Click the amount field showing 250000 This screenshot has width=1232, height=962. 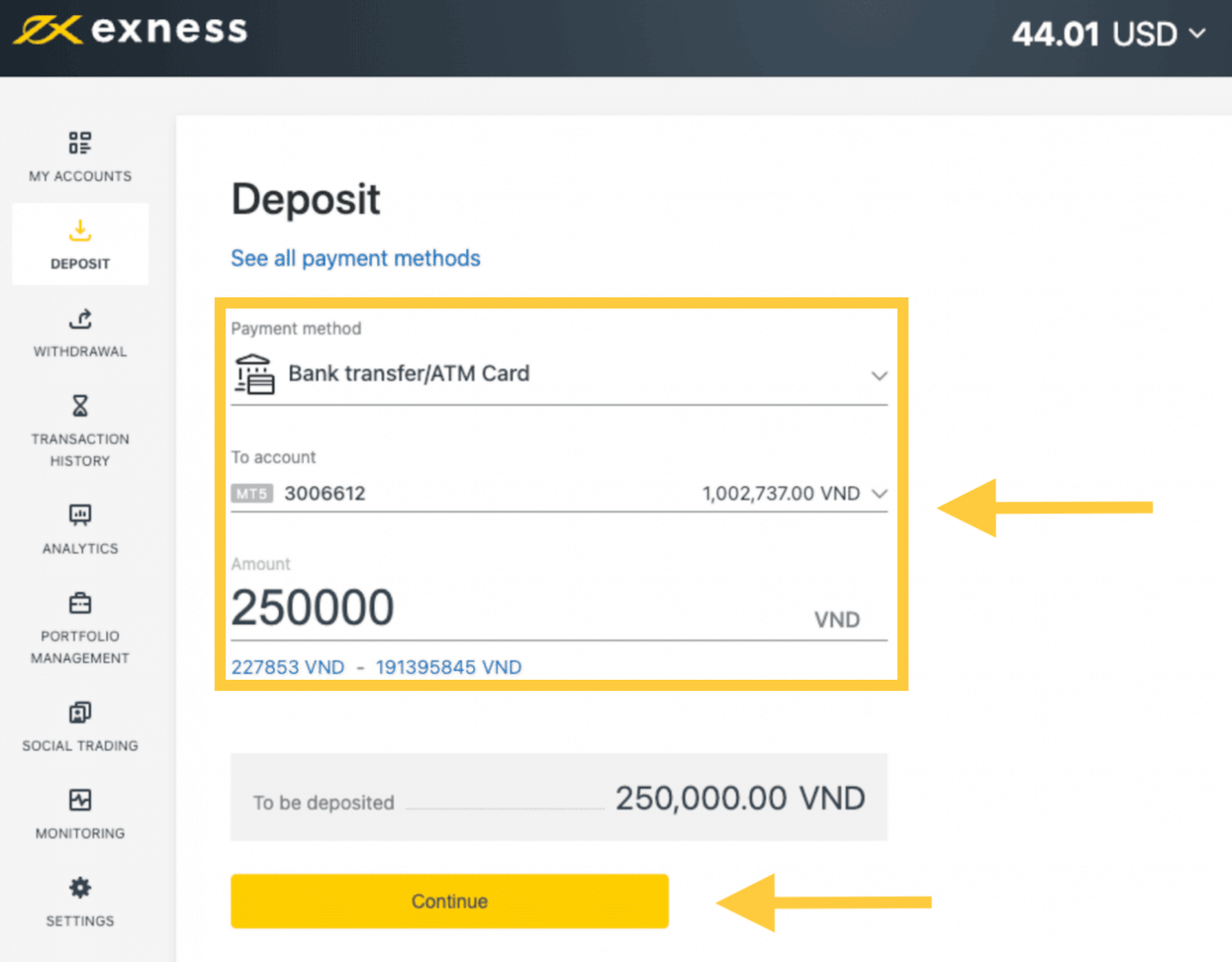point(559,608)
